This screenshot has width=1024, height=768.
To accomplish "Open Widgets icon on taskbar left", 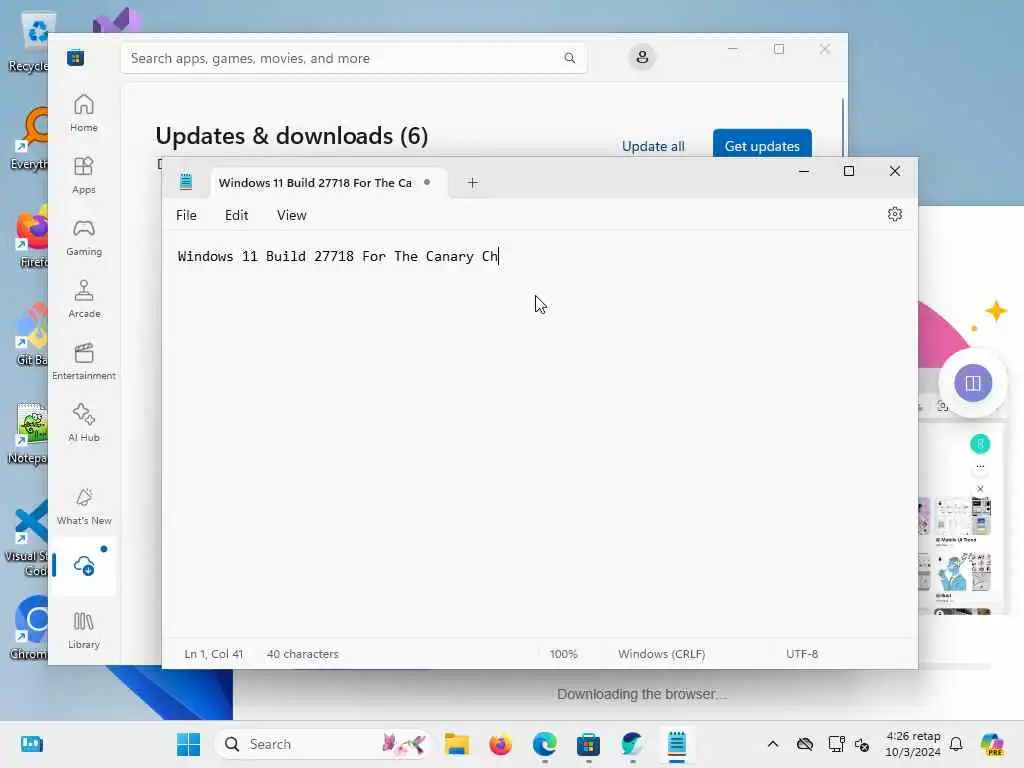I will (x=31, y=744).
